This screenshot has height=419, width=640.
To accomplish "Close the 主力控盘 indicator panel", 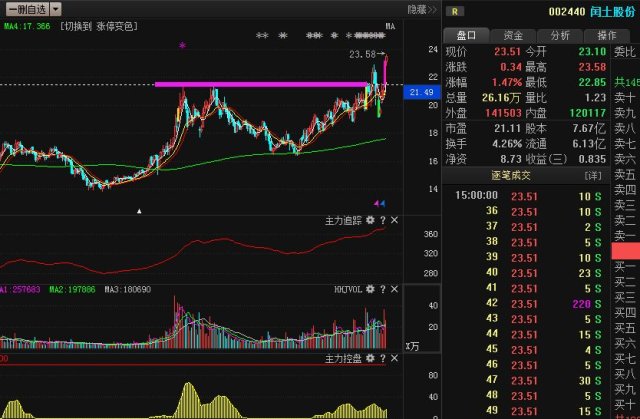I will pos(394,358).
